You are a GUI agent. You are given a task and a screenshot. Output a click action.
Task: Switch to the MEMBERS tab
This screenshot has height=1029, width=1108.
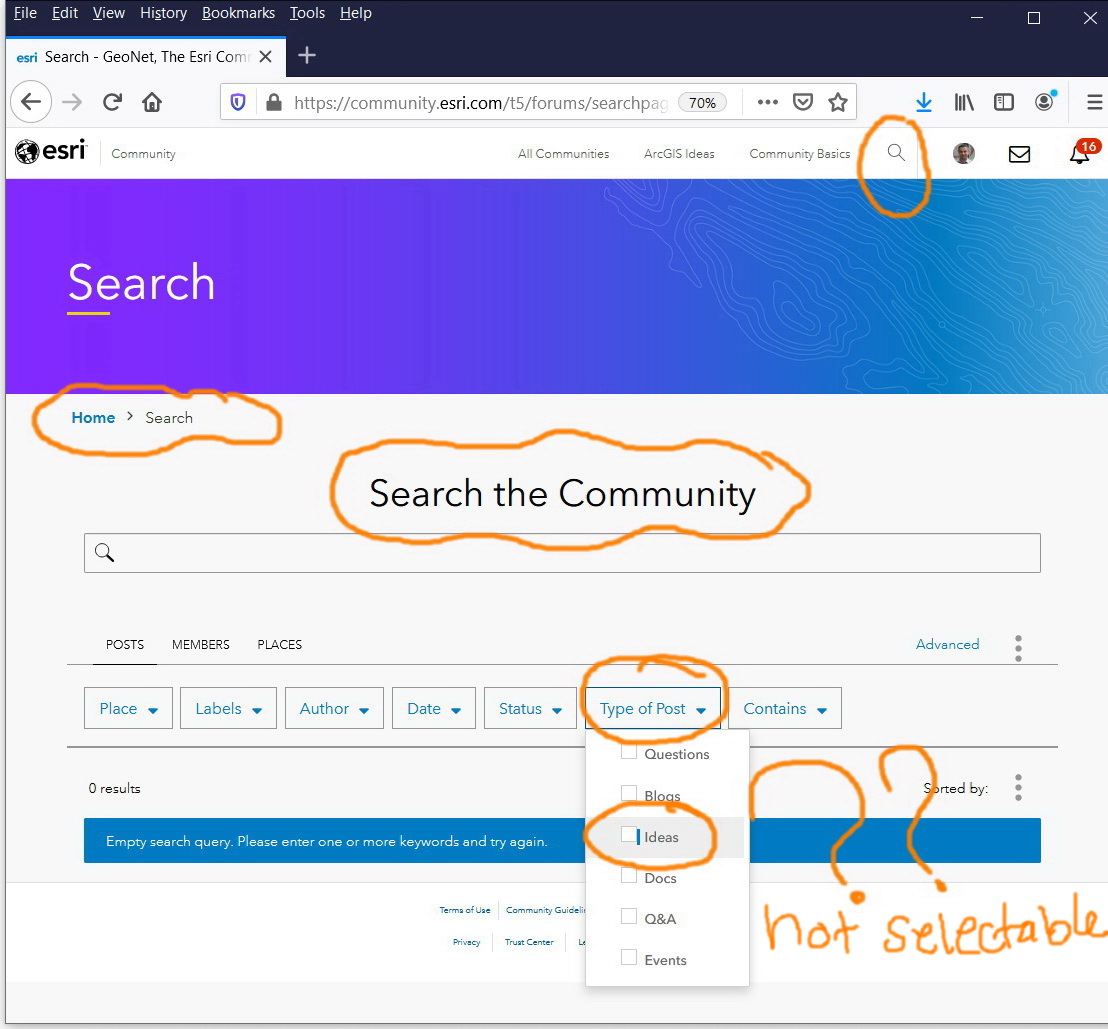(x=200, y=645)
